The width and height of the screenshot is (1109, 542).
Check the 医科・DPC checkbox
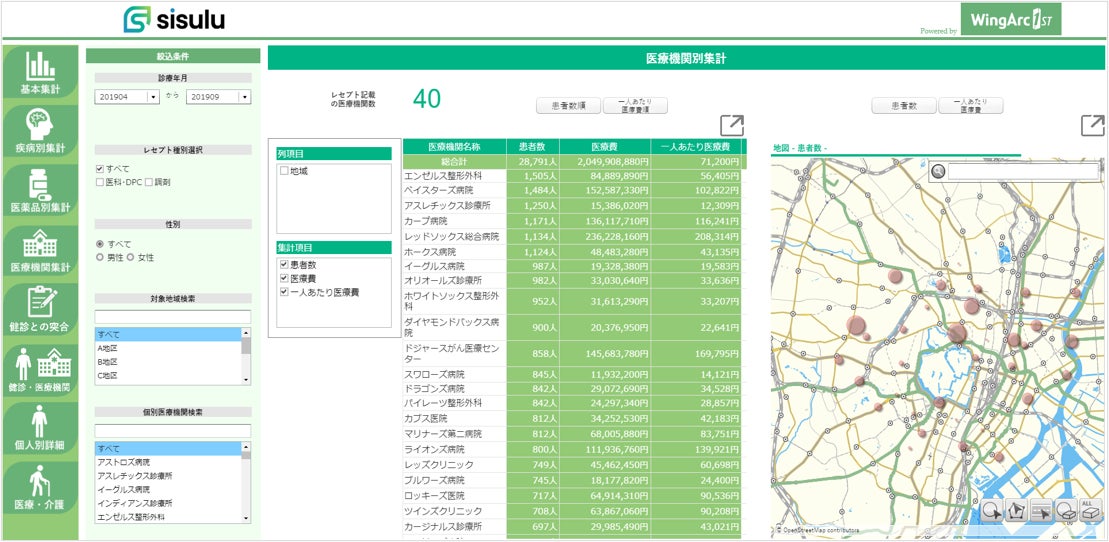[x=100, y=182]
